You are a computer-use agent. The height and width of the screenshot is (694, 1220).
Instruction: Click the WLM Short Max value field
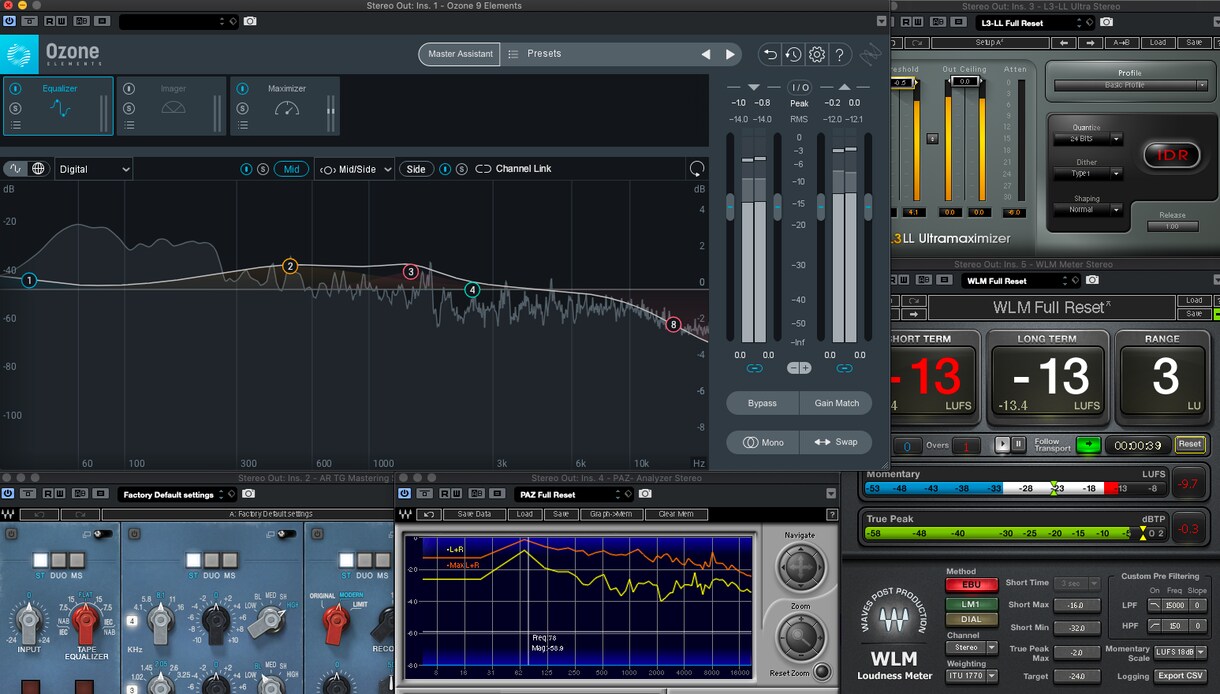tap(1079, 605)
